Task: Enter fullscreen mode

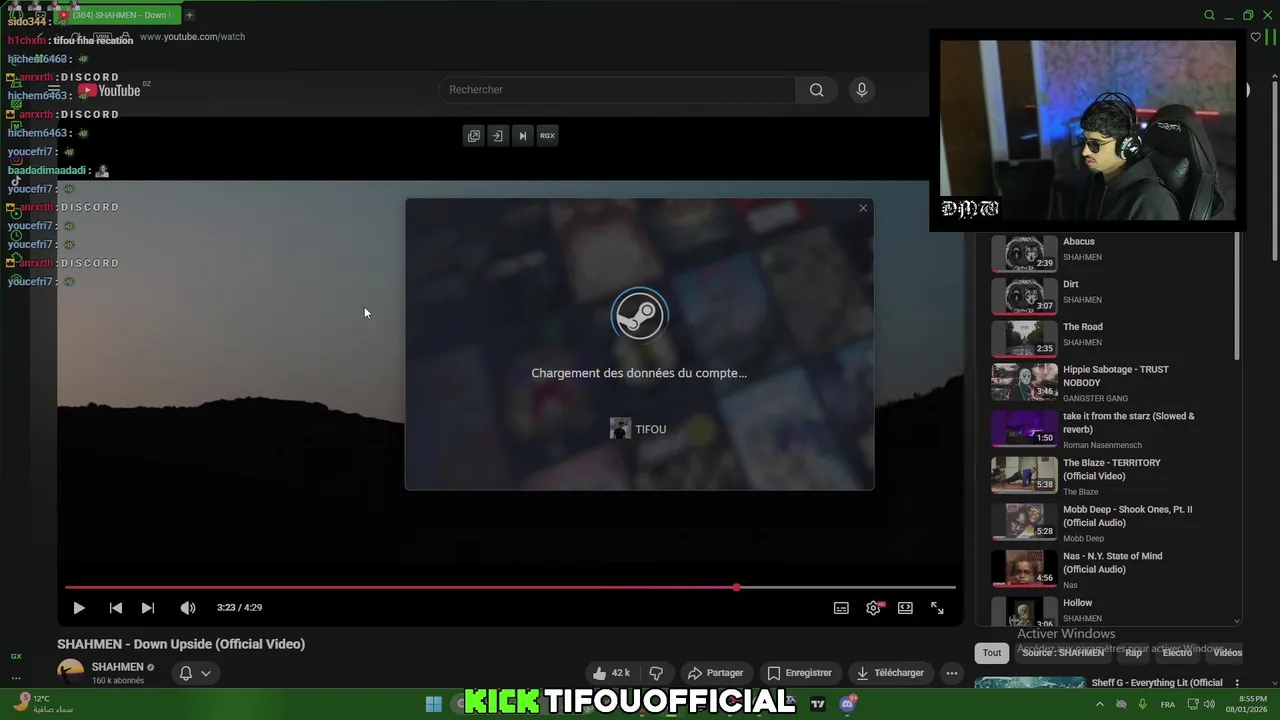Action: 937,608
